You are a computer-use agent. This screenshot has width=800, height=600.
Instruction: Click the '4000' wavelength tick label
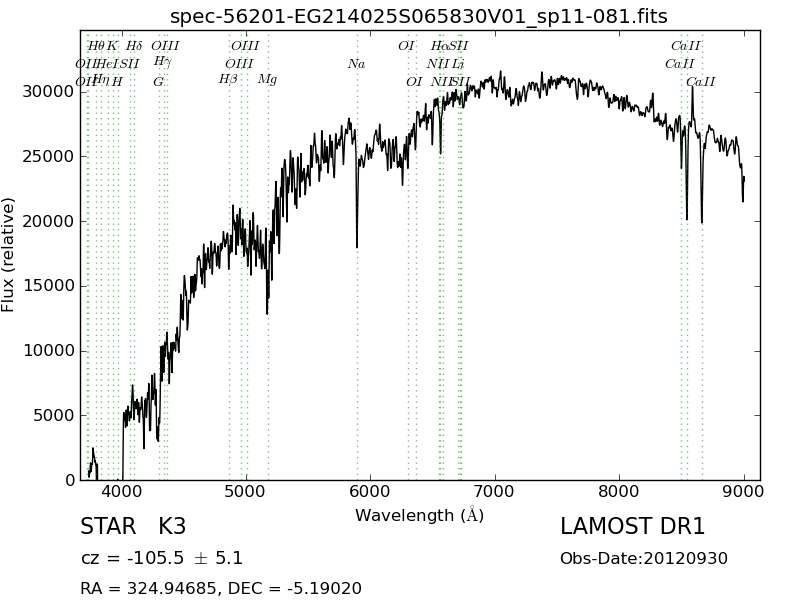click(121, 492)
